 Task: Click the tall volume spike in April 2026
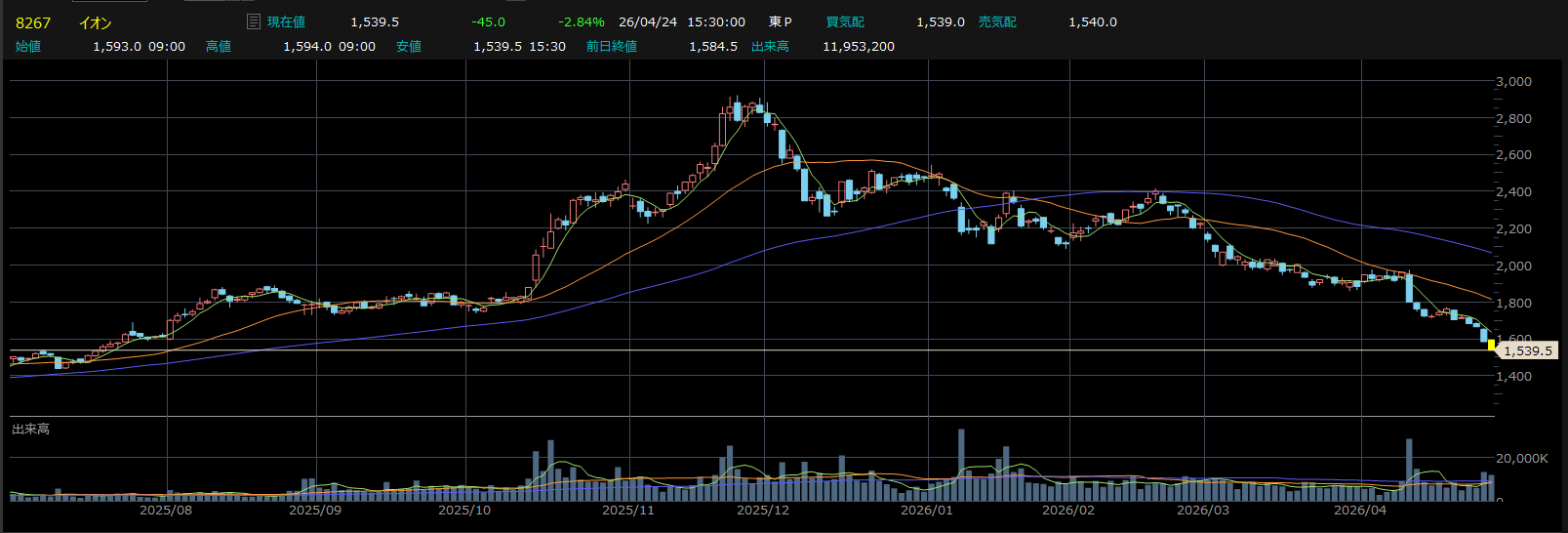pyautogui.click(x=1409, y=469)
